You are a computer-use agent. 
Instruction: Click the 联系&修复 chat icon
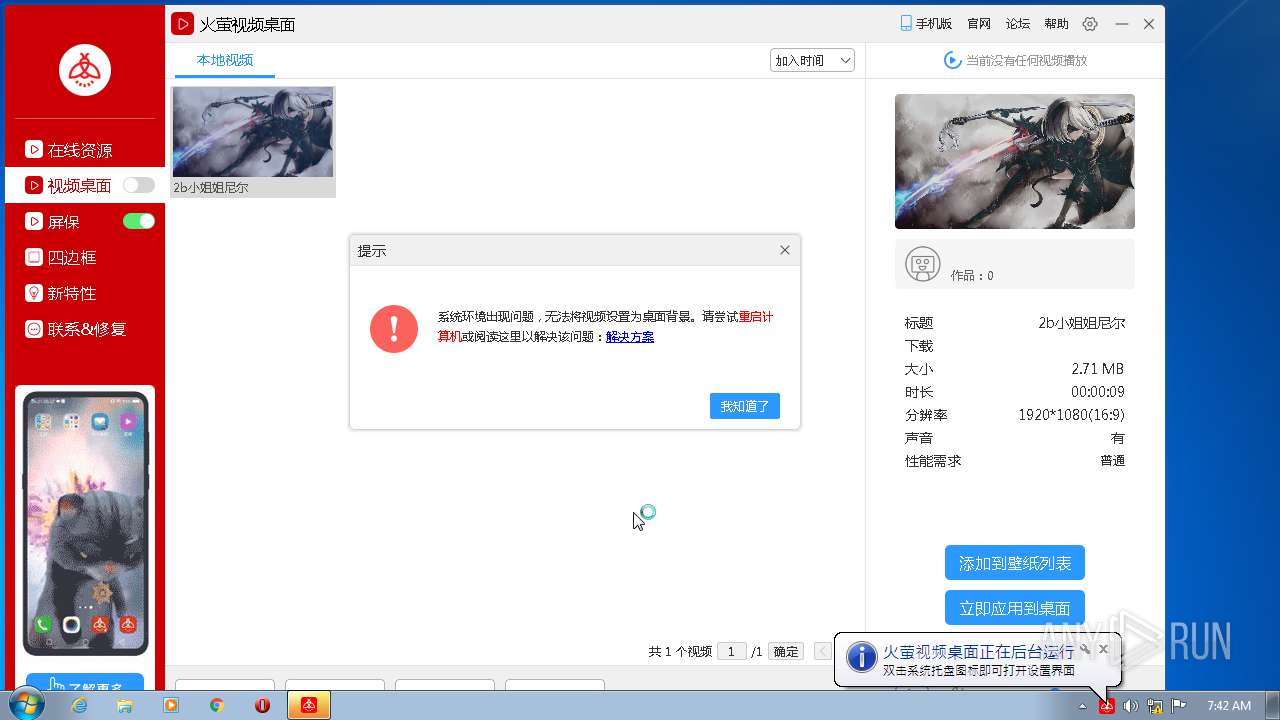click(34, 329)
